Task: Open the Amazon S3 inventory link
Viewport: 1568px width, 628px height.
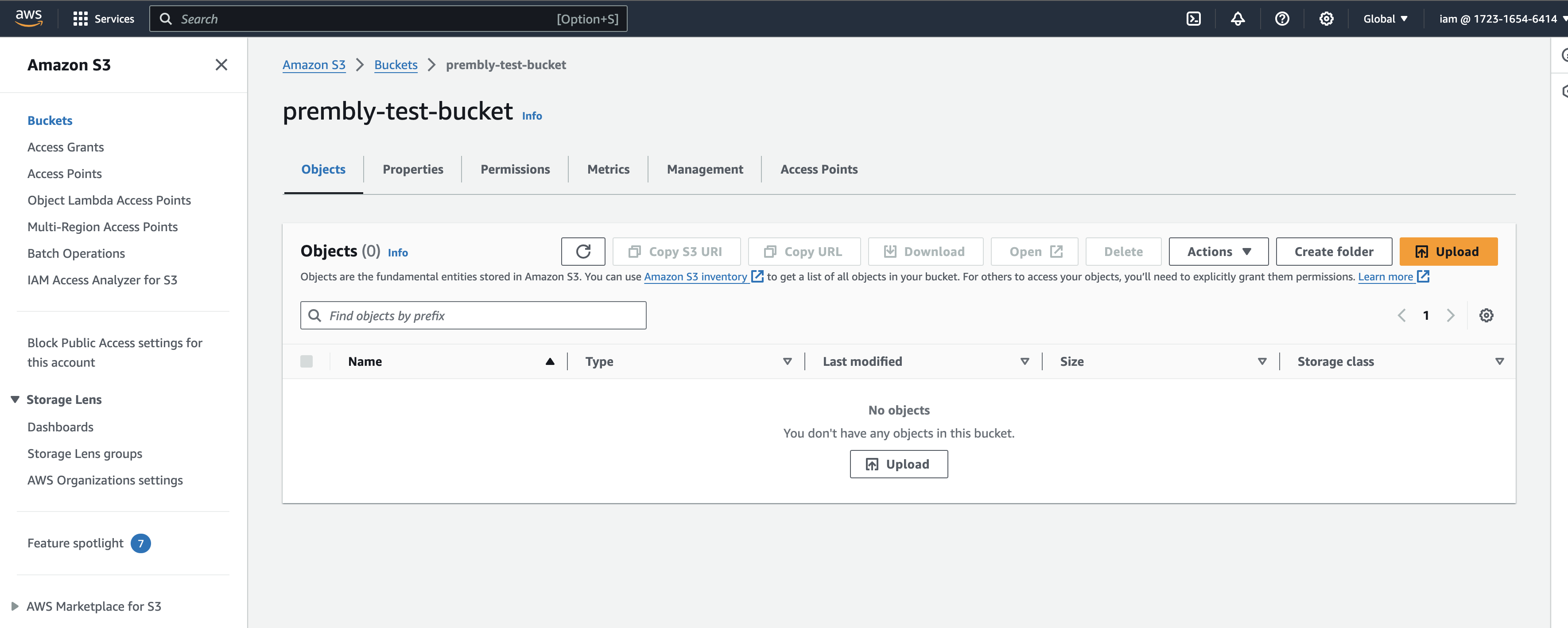Action: coord(695,277)
